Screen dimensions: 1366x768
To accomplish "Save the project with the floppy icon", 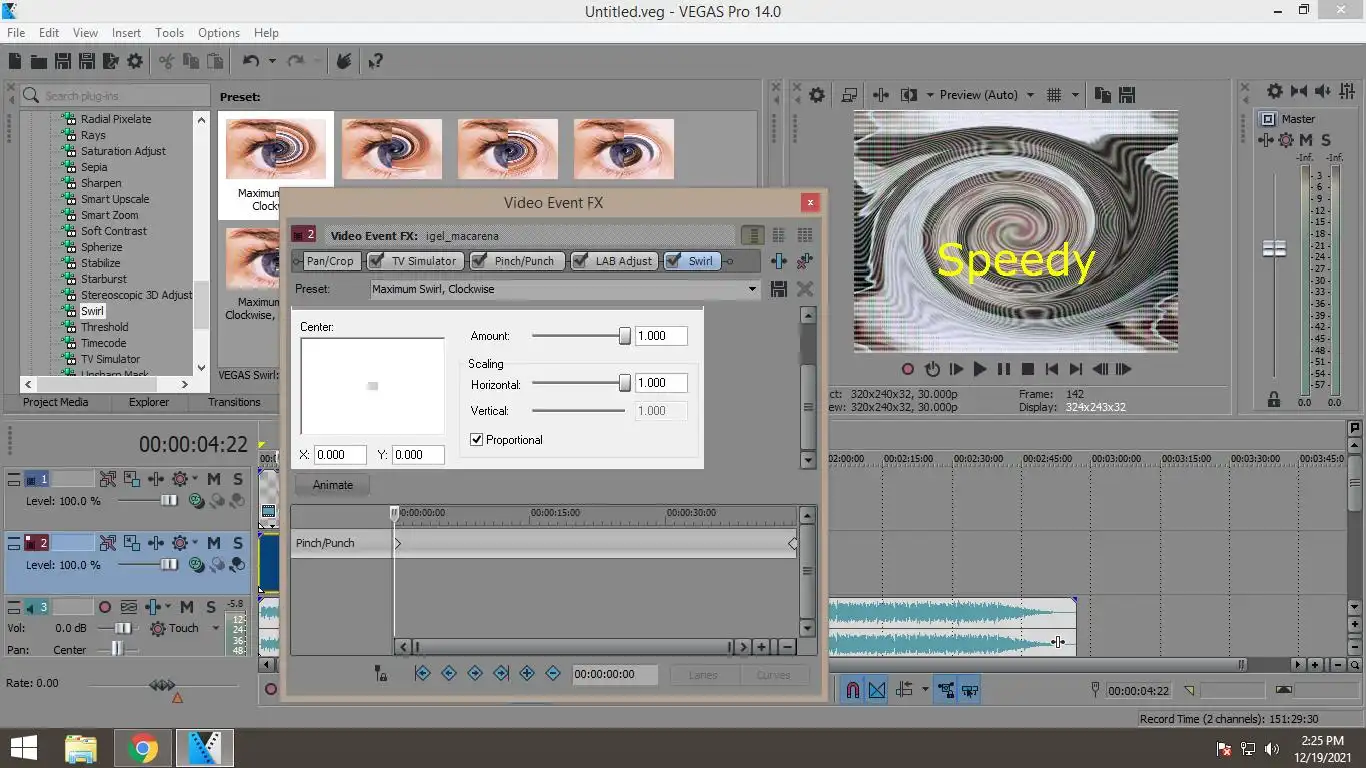I will point(63,62).
